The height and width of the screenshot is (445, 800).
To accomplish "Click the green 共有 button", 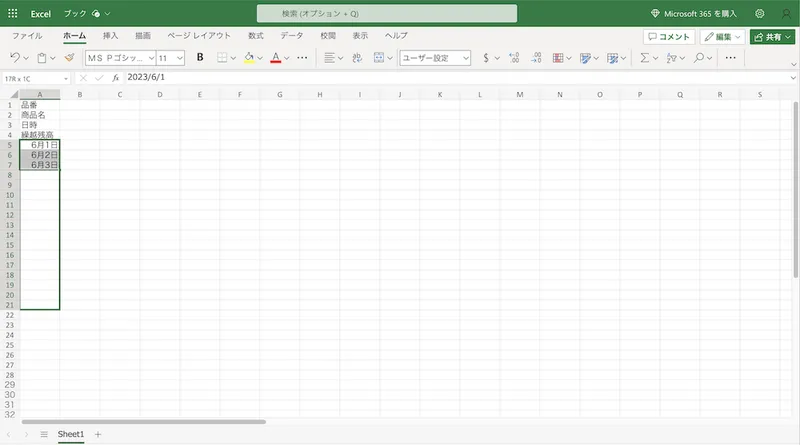I will (772, 37).
